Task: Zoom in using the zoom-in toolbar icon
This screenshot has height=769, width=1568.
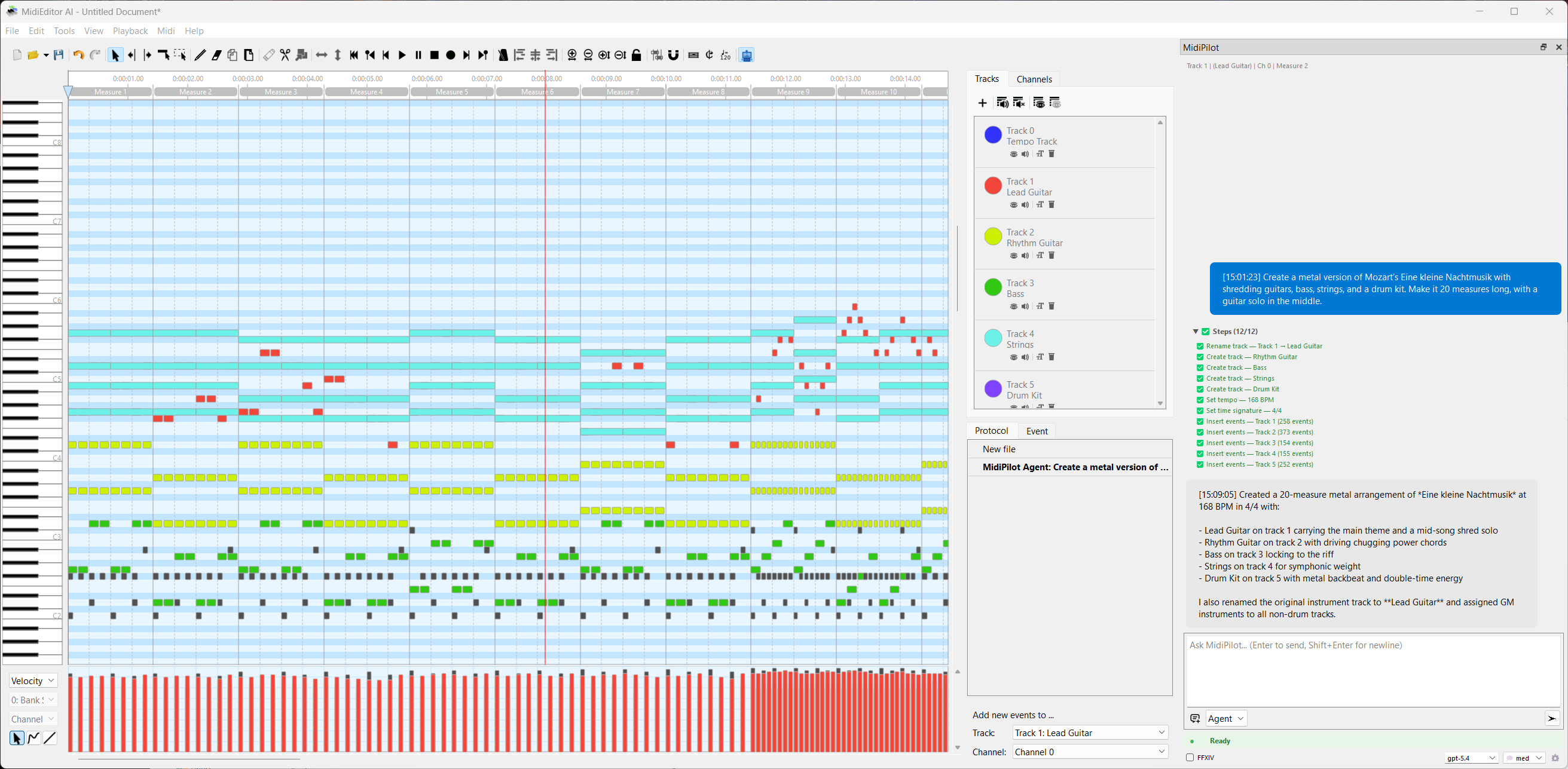Action: [572, 55]
